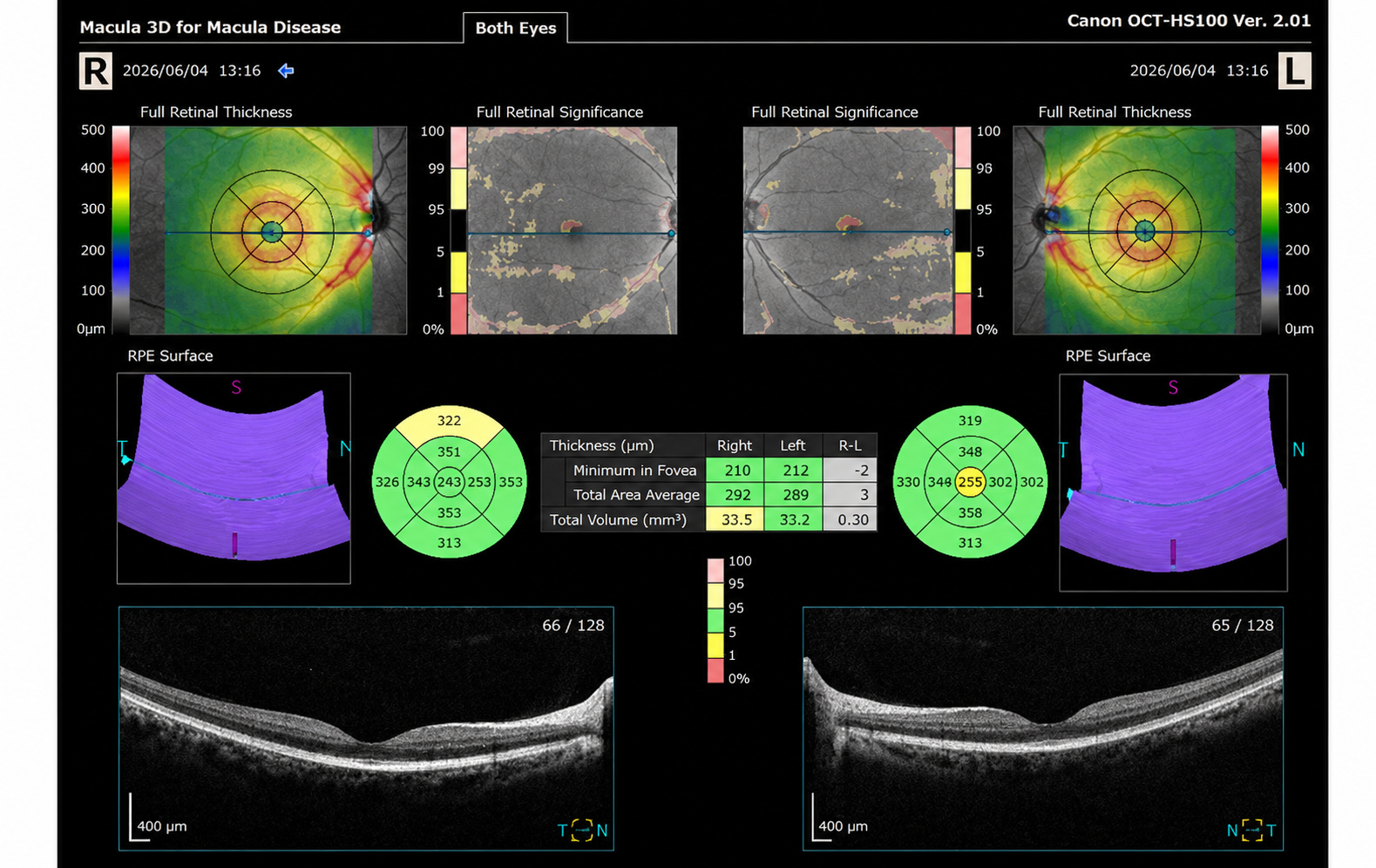This screenshot has height=868, width=1376.
Task: Select the L left eye badge
Action: pos(1295,71)
